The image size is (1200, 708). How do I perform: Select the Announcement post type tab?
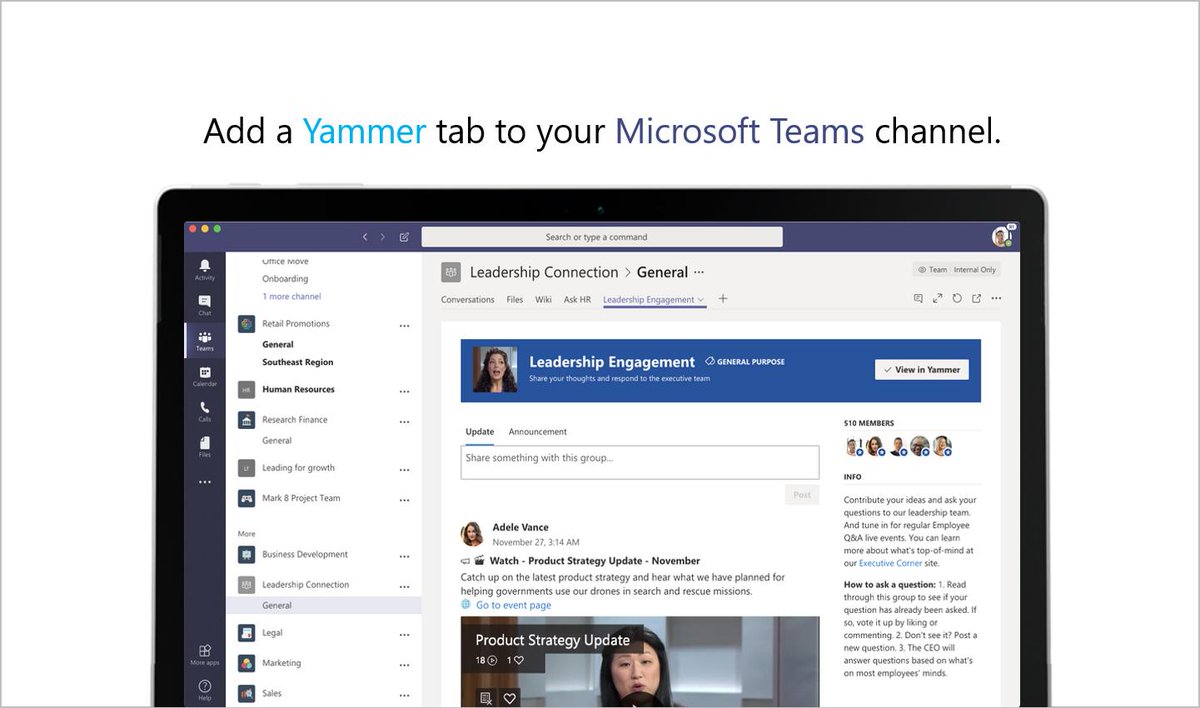[x=538, y=432]
